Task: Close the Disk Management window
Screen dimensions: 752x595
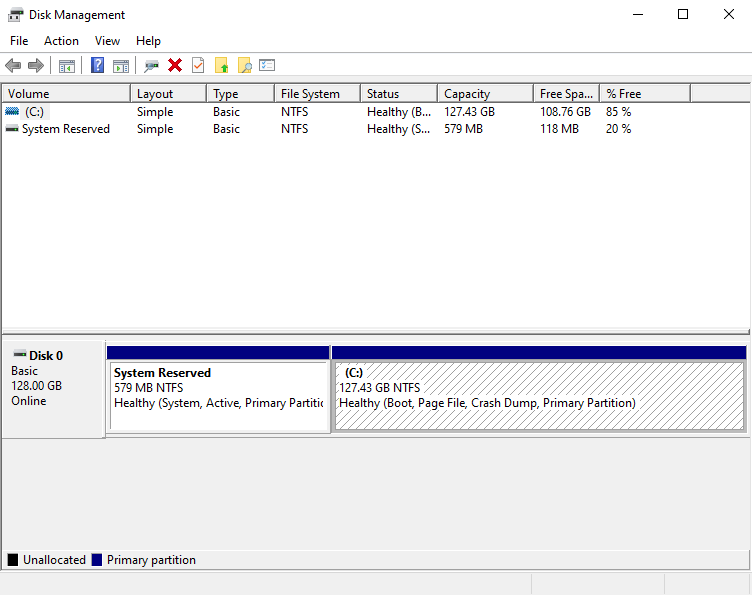Action: coord(728,14)
